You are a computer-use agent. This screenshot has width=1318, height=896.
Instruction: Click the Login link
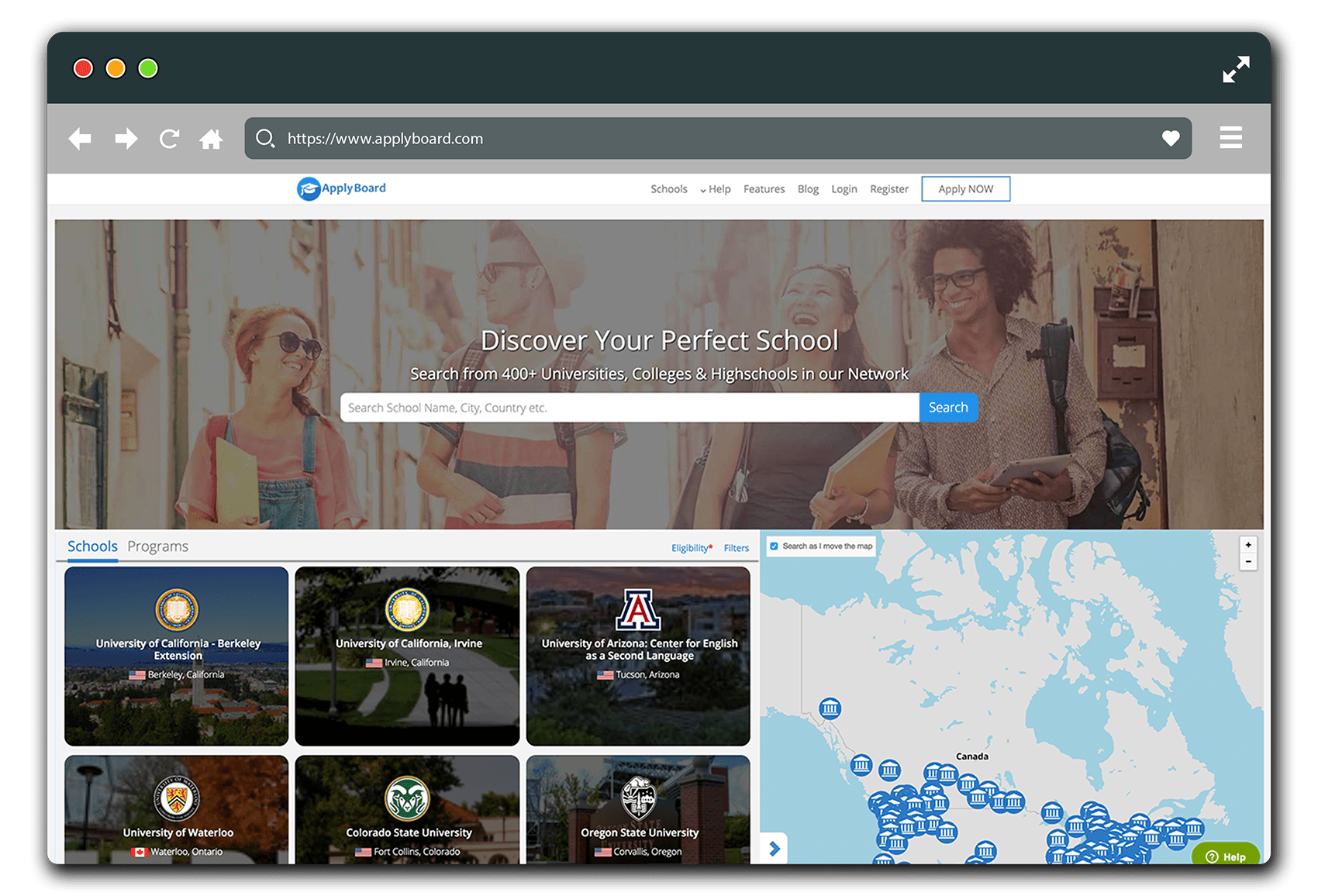pyautogui.click(x=844, y=189)
